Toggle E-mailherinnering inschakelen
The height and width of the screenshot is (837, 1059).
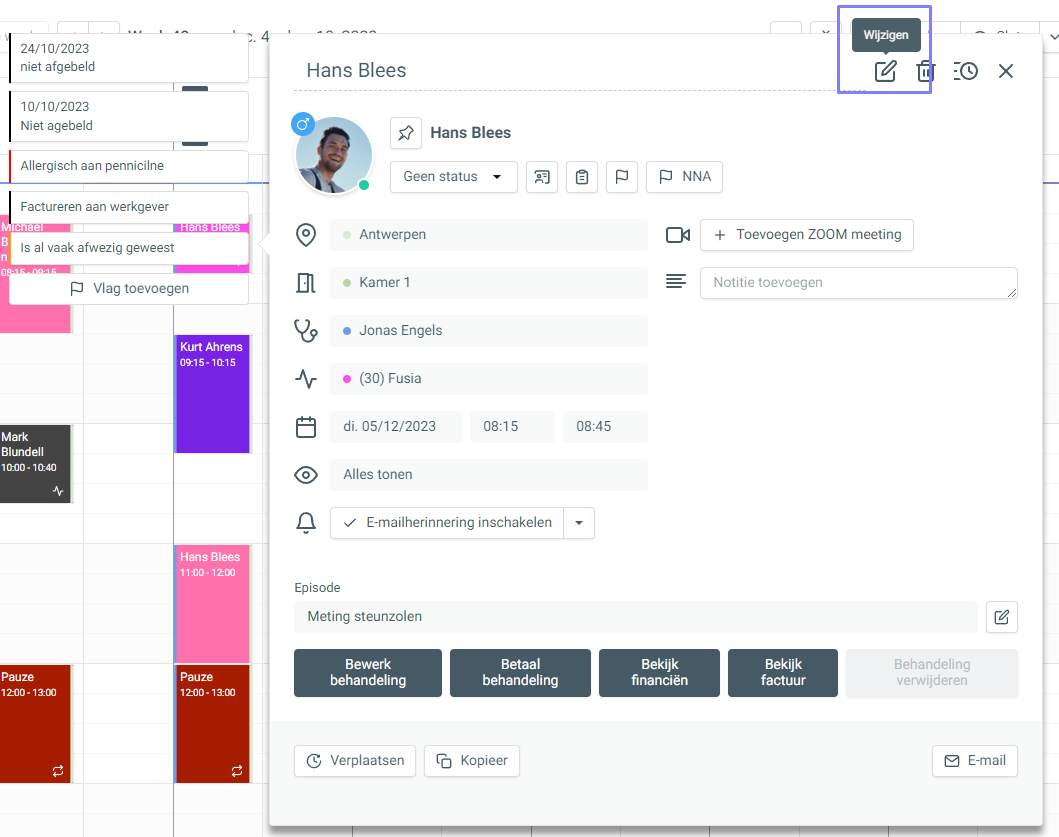447,523
